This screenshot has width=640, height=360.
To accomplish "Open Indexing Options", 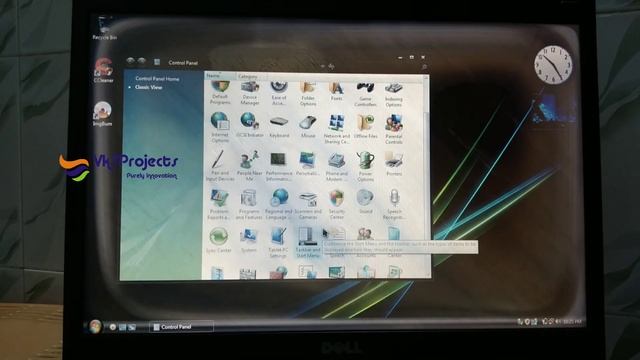I will (393, 94).
